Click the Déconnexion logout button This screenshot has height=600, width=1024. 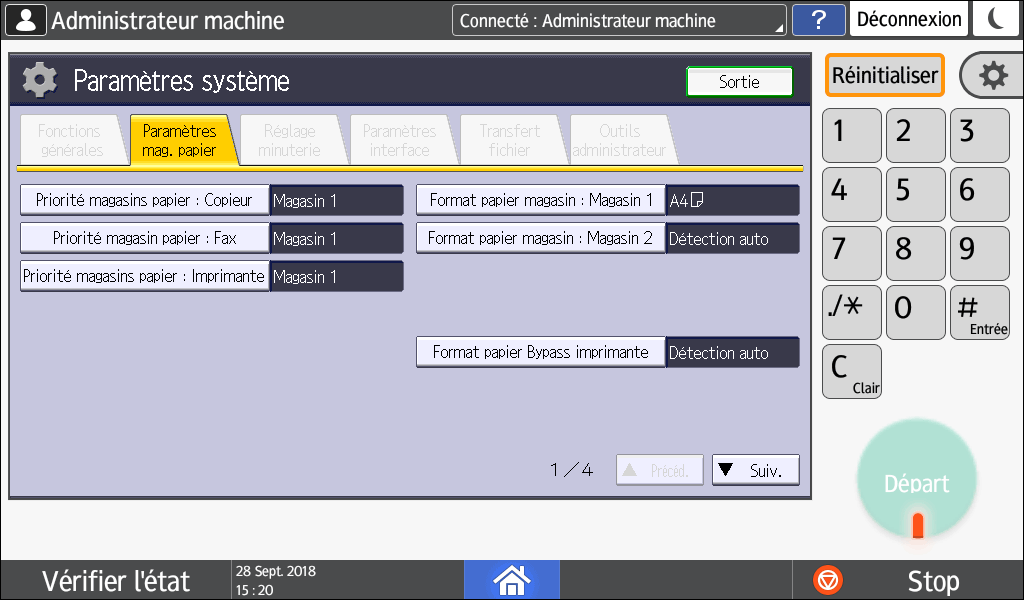click(910, 19)
